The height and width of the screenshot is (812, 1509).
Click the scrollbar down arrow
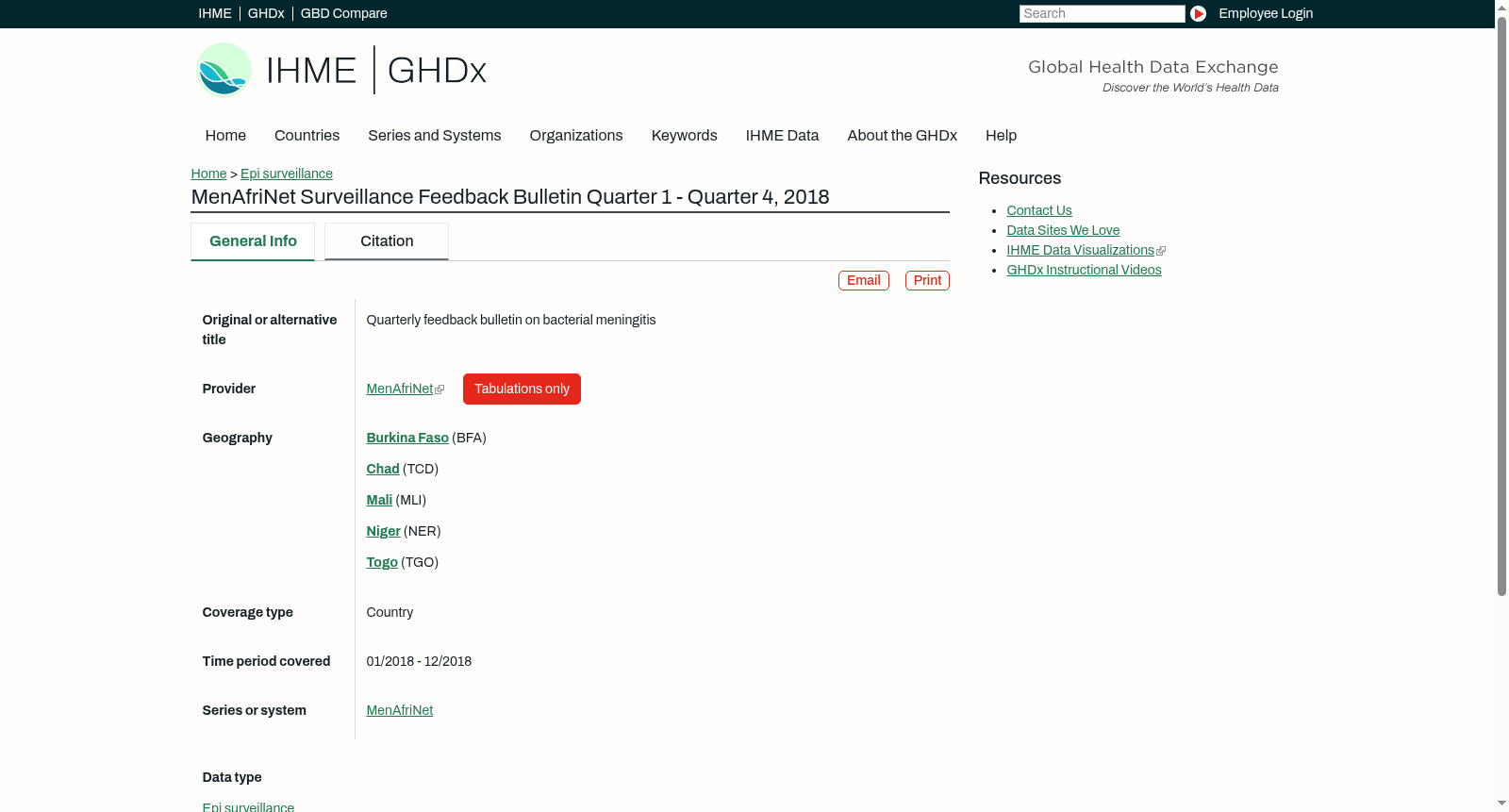pyautogui.click(x=1501, y=804)
